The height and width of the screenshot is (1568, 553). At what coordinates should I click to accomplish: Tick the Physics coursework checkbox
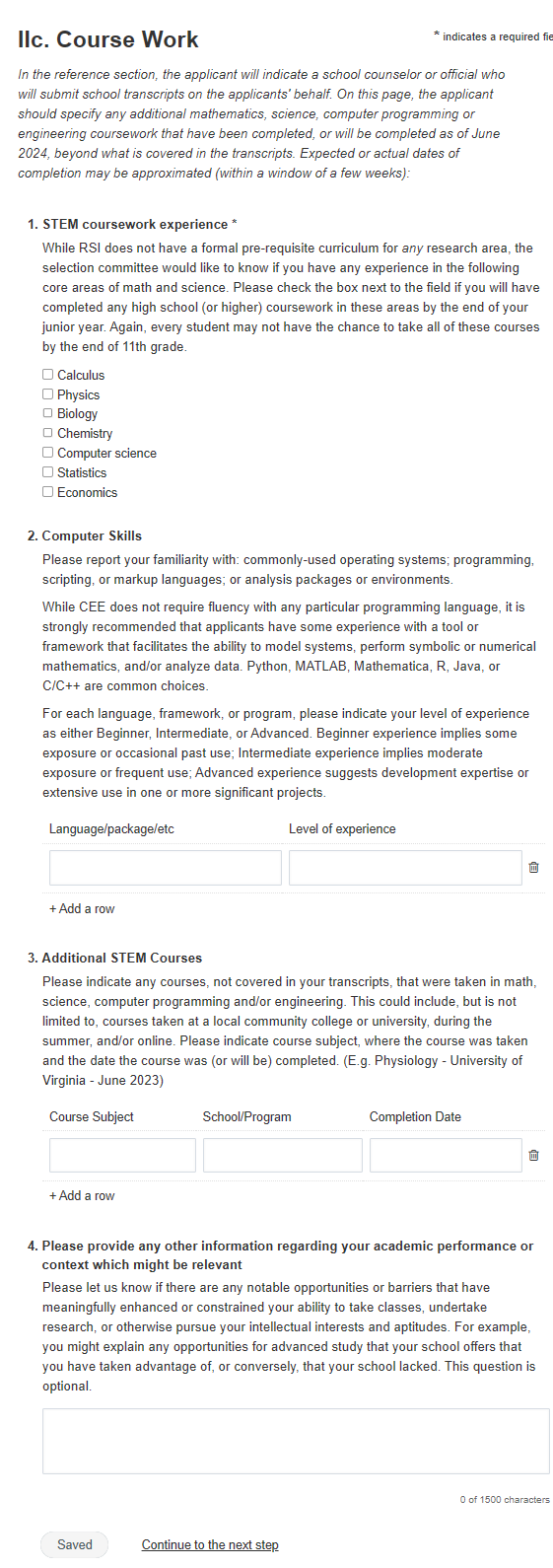pyautogui.click(x=47, y=394)
